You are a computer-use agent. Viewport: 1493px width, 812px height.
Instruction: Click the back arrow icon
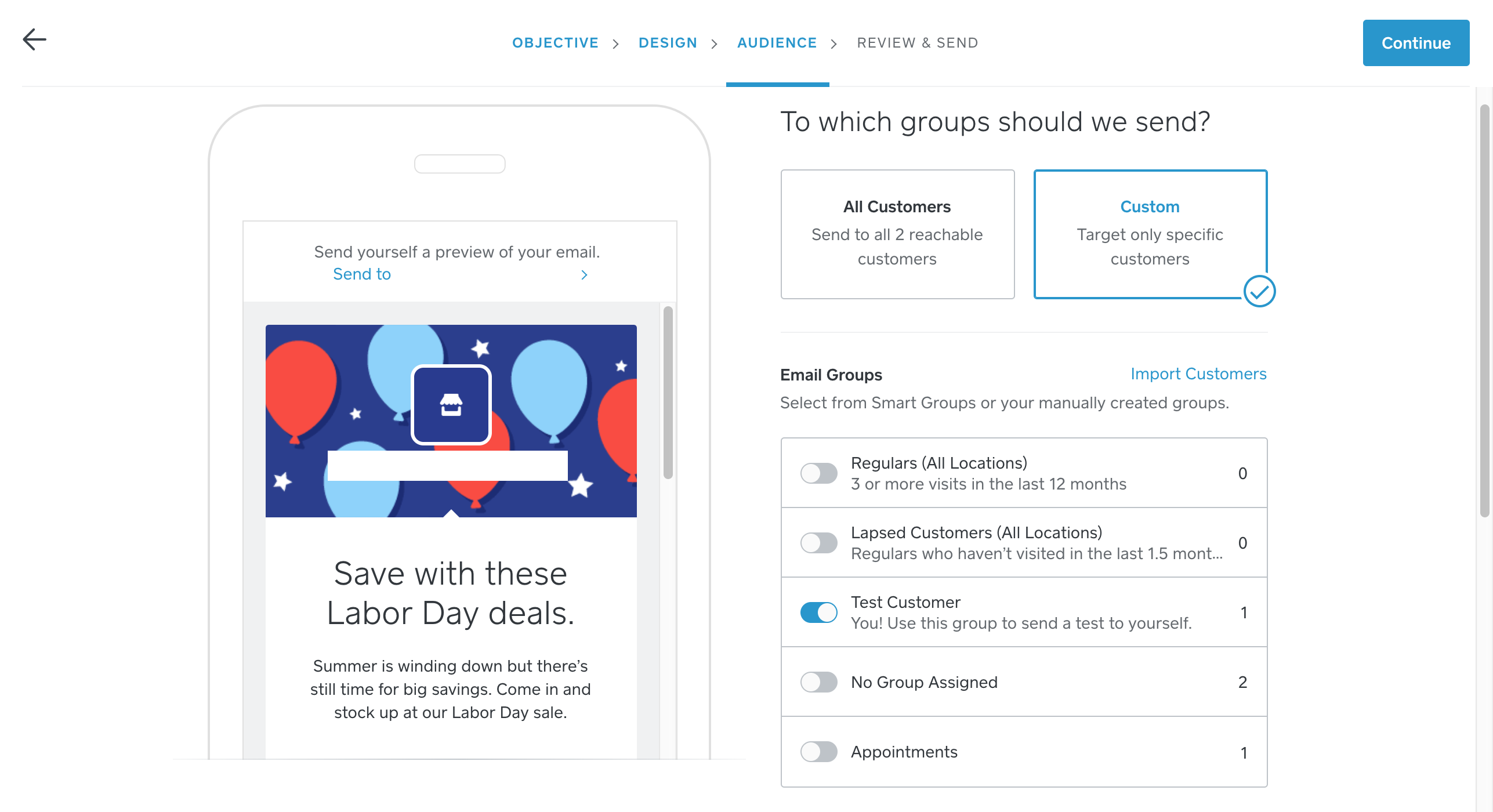(34, 39)
